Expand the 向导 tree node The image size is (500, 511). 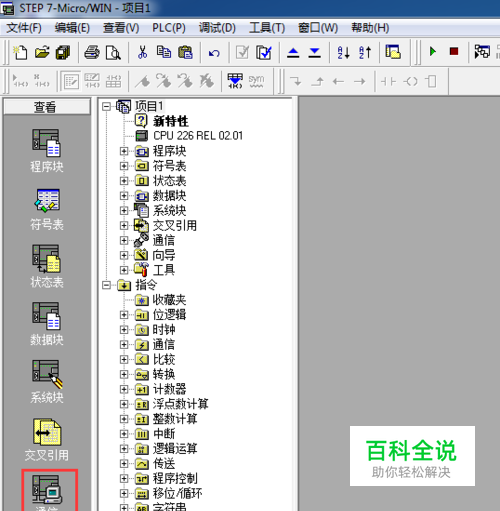click(x=124, y=255)
